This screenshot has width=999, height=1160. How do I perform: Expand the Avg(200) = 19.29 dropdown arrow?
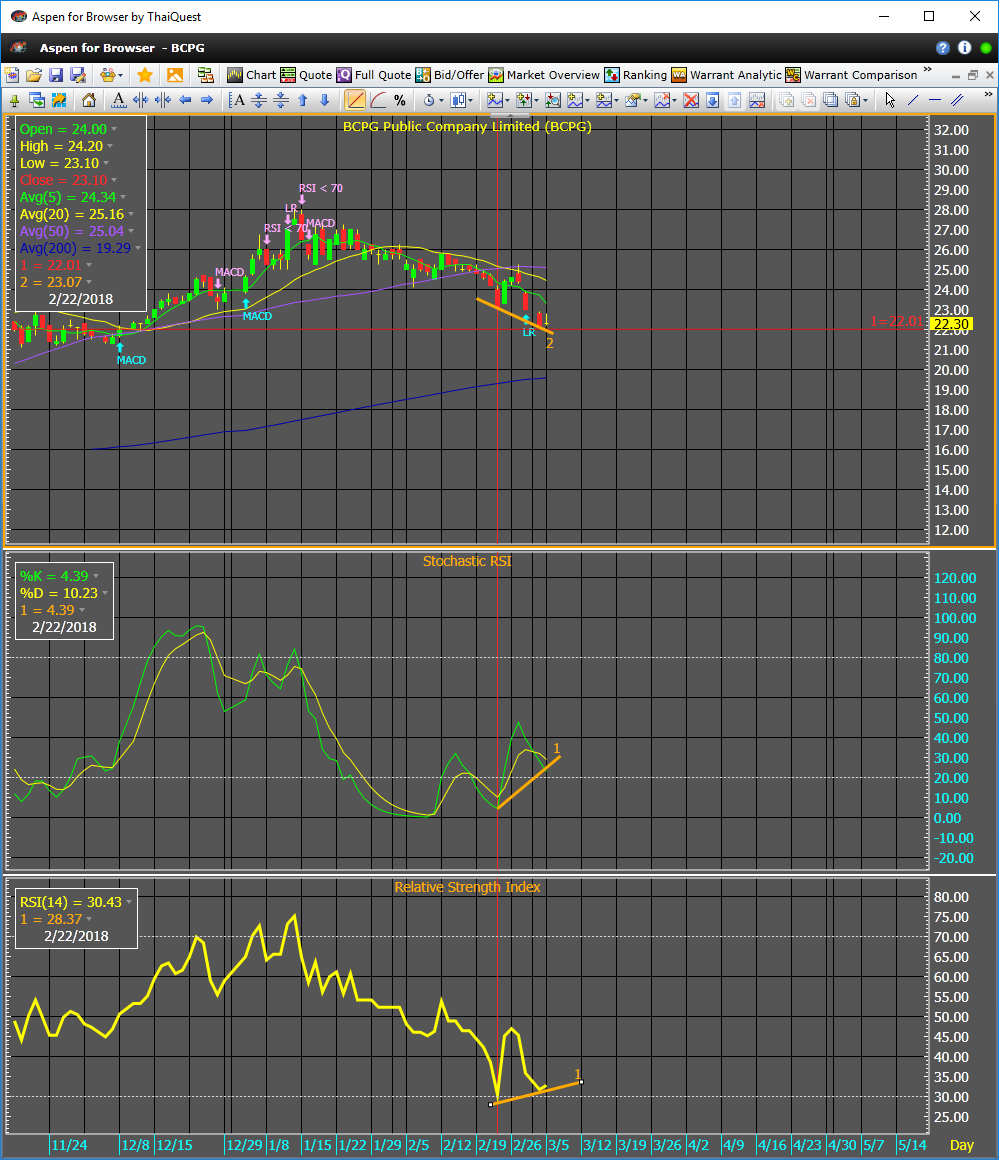tap(138, 249)
